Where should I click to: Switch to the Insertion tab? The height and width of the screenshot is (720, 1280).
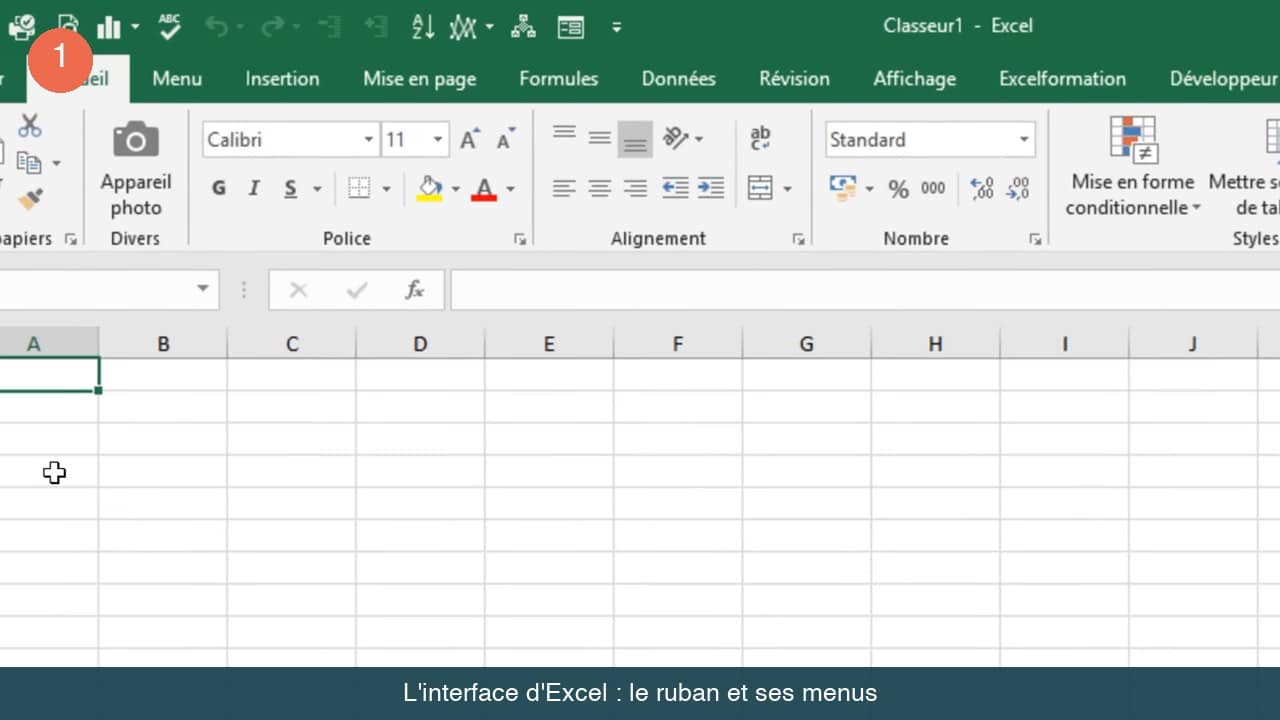[282, 79]
